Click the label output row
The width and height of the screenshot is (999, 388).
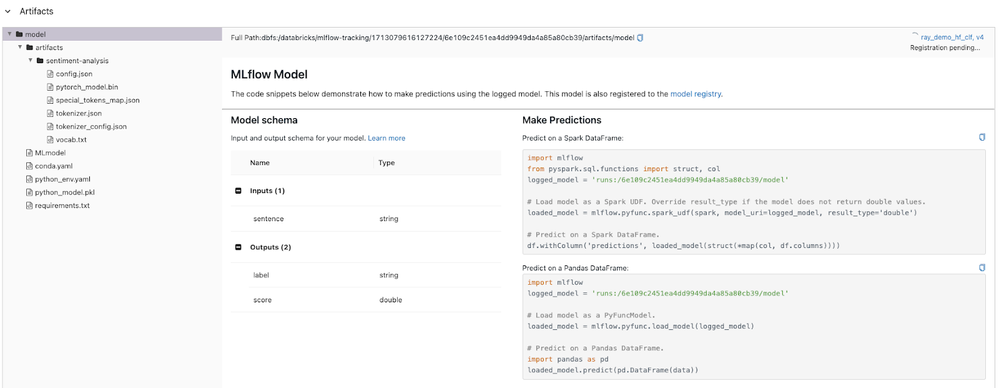pyautogui.click(x=366, y=275)
